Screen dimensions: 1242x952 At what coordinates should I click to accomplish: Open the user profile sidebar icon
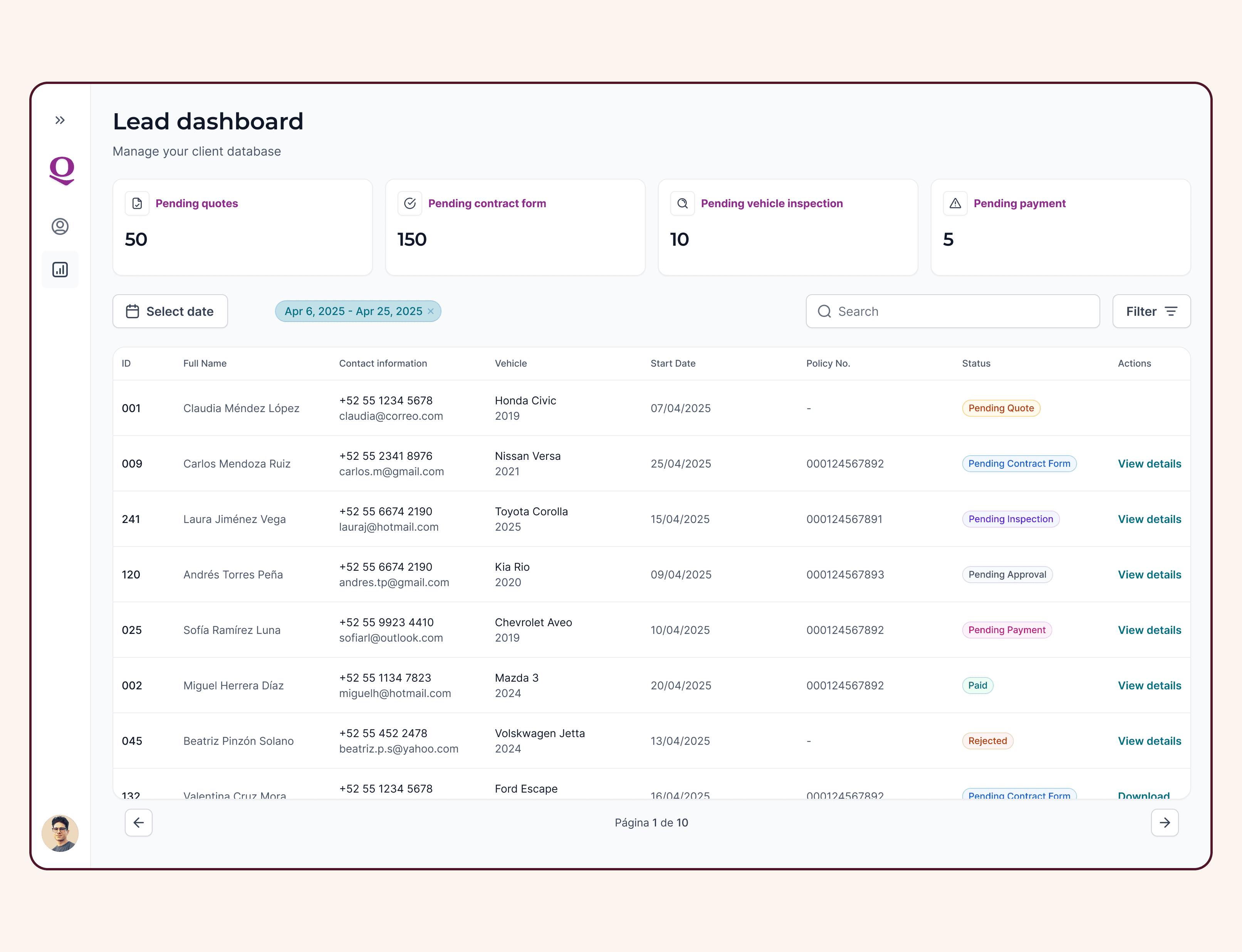click(60, 227)
